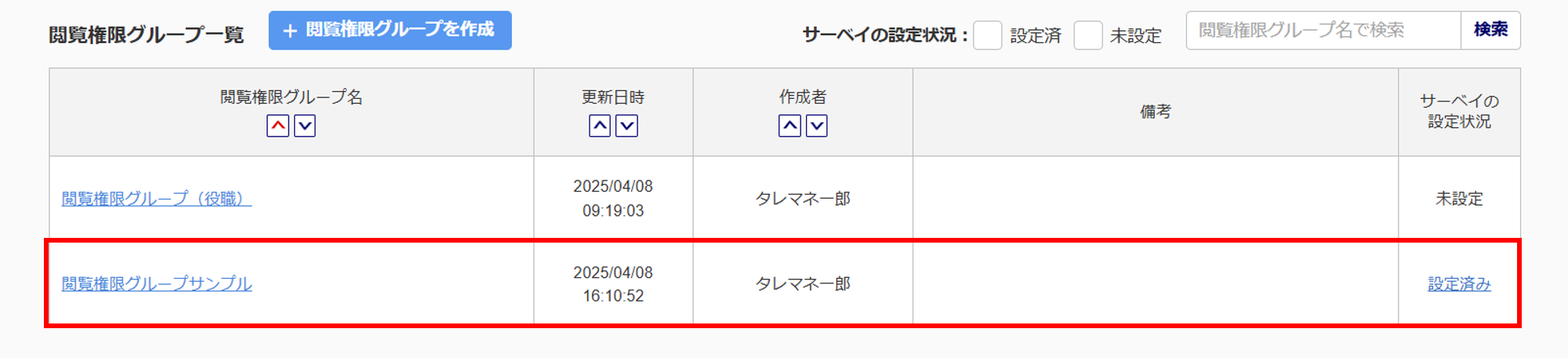
Task: Click the 2025/04/08 09:19:03 timestamp cell
Action: point(613,198)
